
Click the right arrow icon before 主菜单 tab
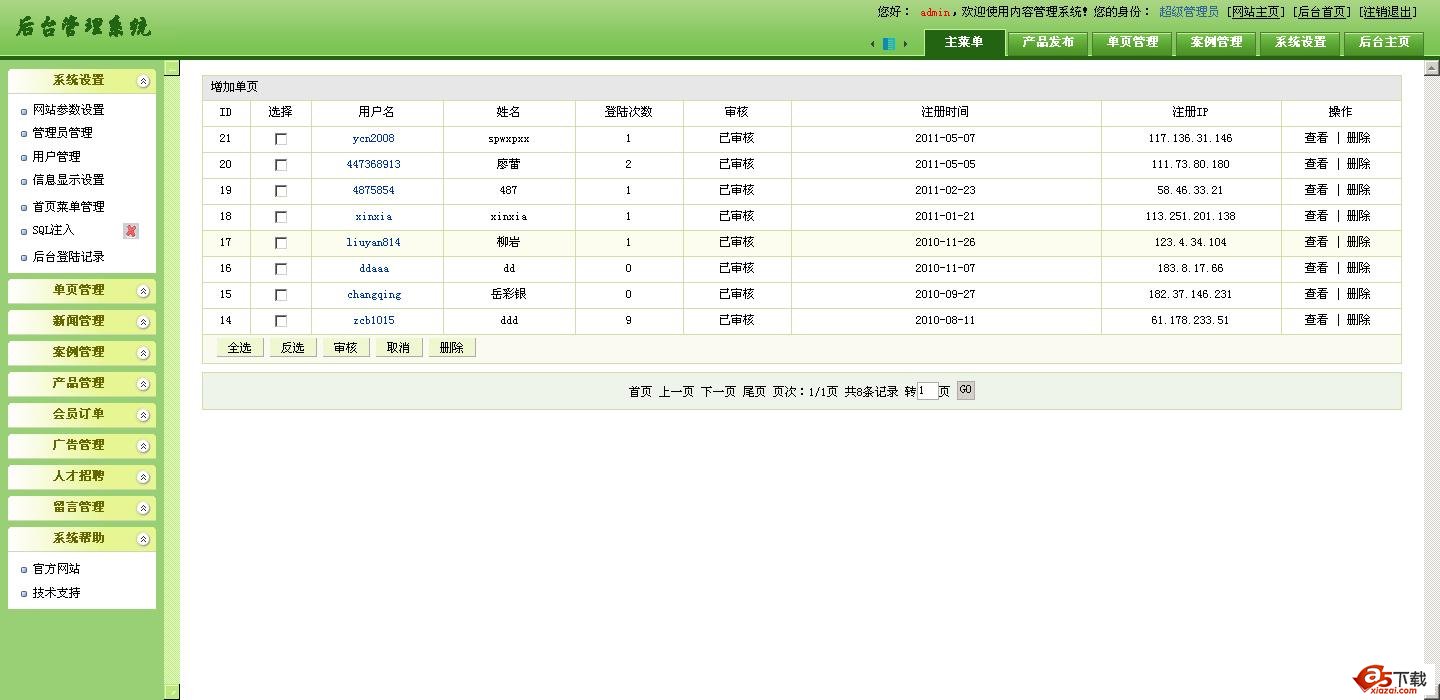[905, 44]
